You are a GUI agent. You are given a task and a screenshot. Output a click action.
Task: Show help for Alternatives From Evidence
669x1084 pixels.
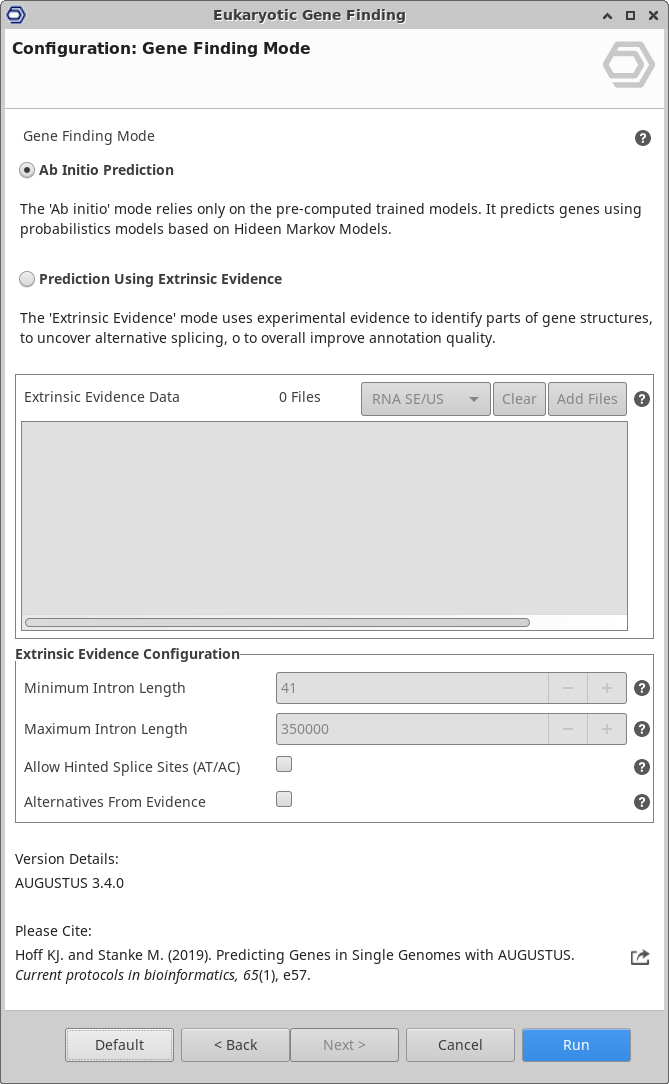pos(642,802)
